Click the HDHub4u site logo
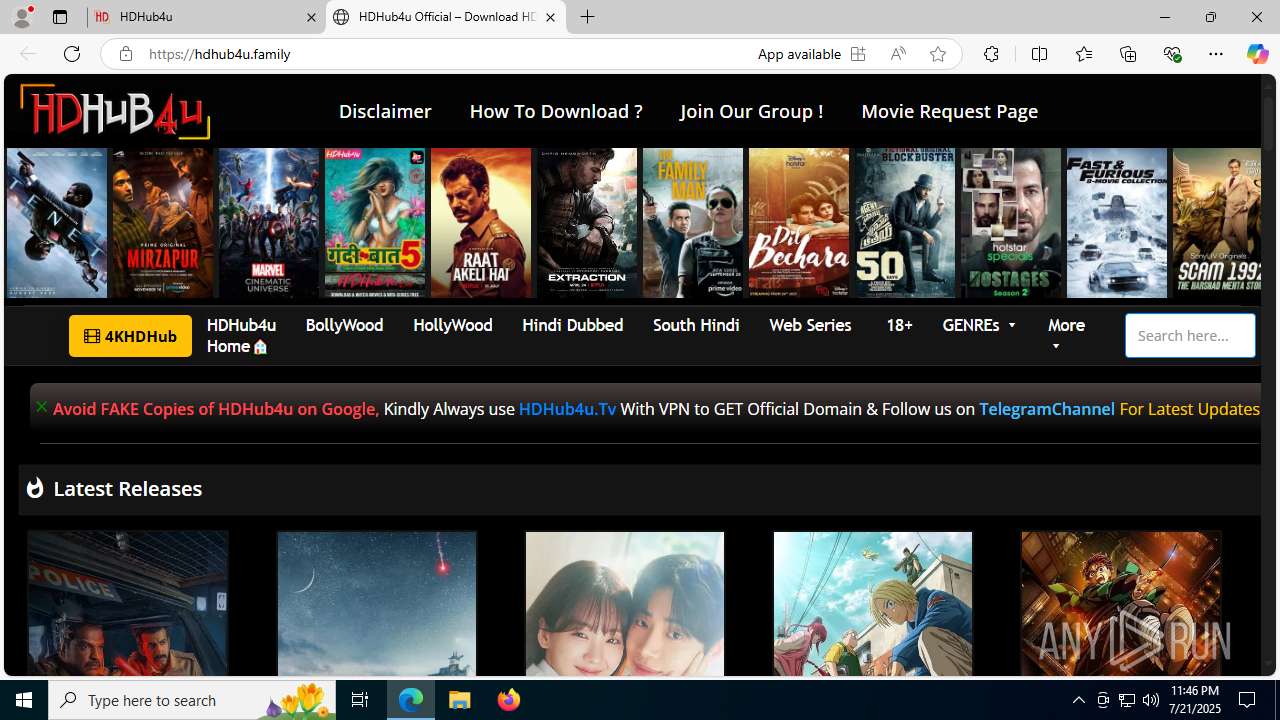Image resolution: width=1280 pixels, height=720 pixels. point(115,111)
